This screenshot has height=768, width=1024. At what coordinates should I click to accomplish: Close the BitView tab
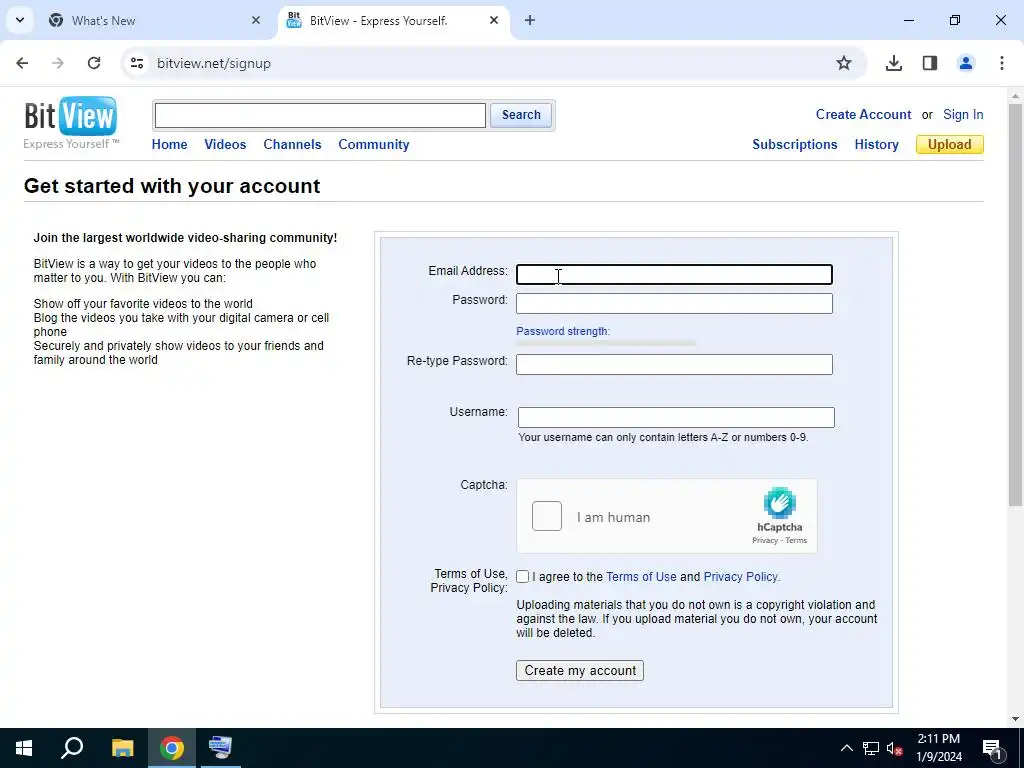tap(494, 20)
